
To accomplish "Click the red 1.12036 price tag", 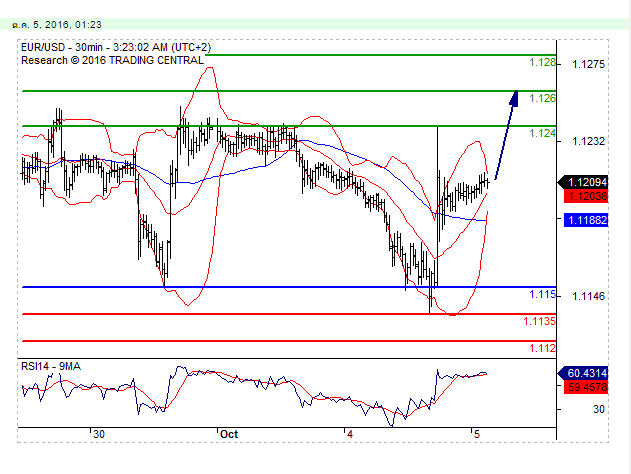I will click(586, 196).
